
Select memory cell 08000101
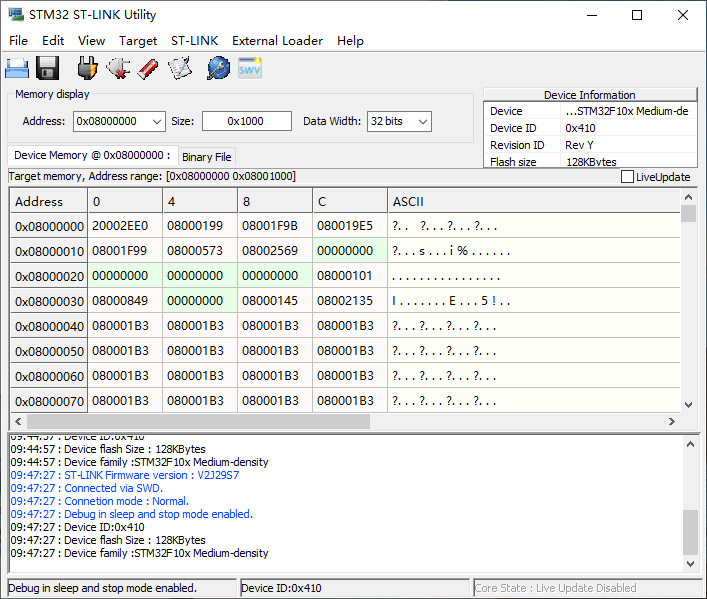(349, 276)
